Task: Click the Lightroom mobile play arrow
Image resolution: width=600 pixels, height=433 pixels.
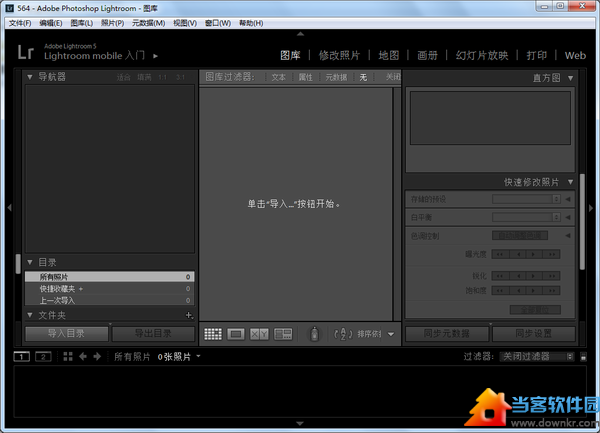Action: (155, 56)
